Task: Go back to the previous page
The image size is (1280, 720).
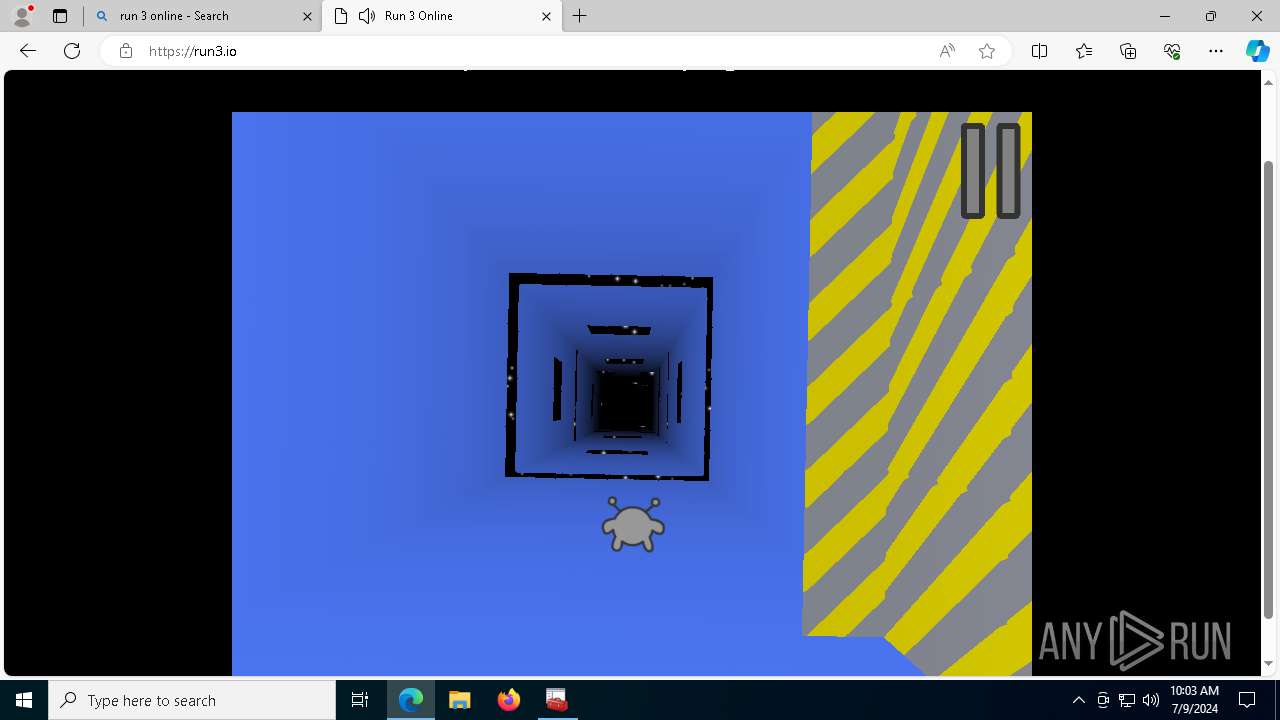Action: pos(28,51)
